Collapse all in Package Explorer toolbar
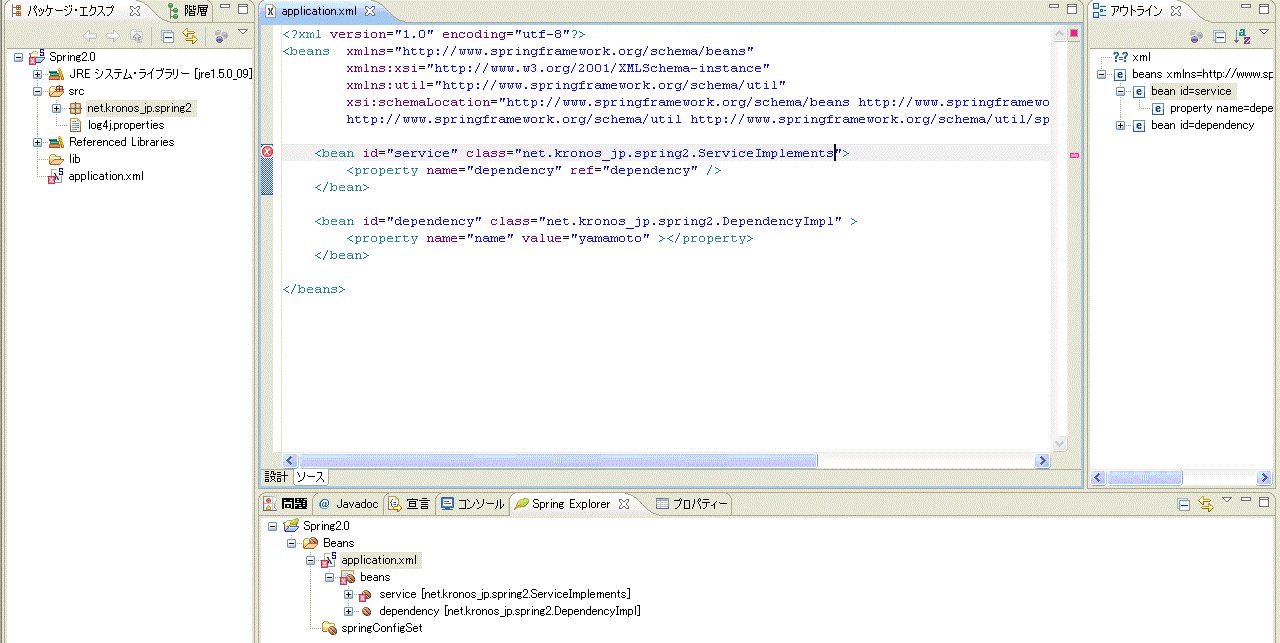Viewport: 1280px width, 643px height. [168, 36]
